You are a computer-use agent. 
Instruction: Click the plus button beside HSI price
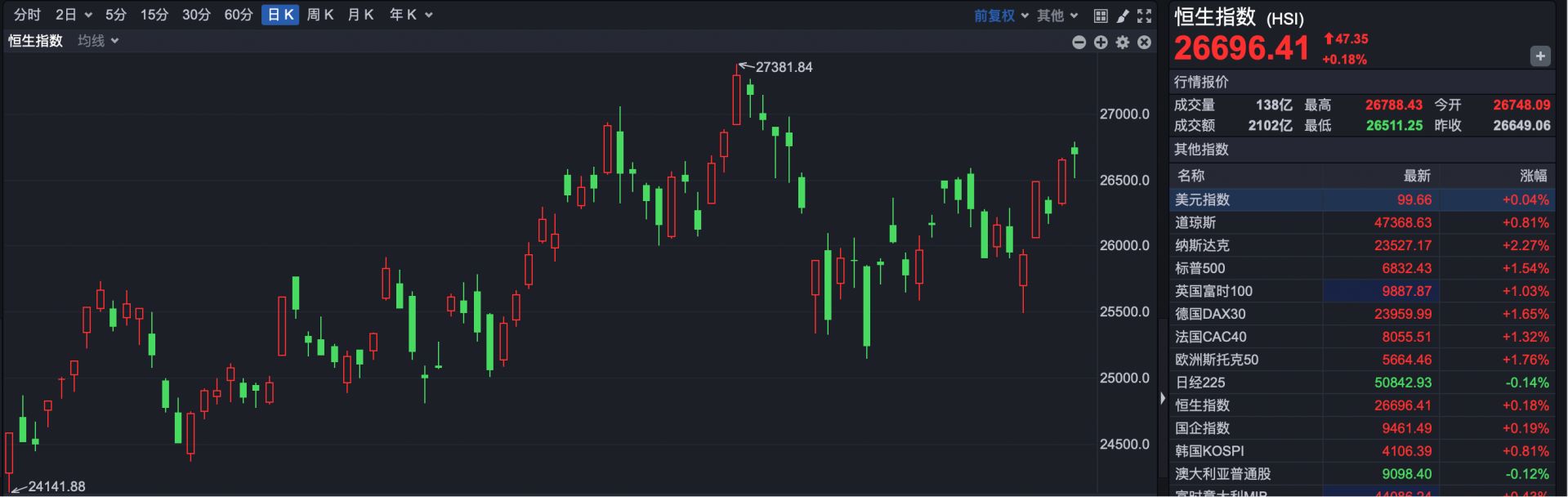tap(1539, 56)
